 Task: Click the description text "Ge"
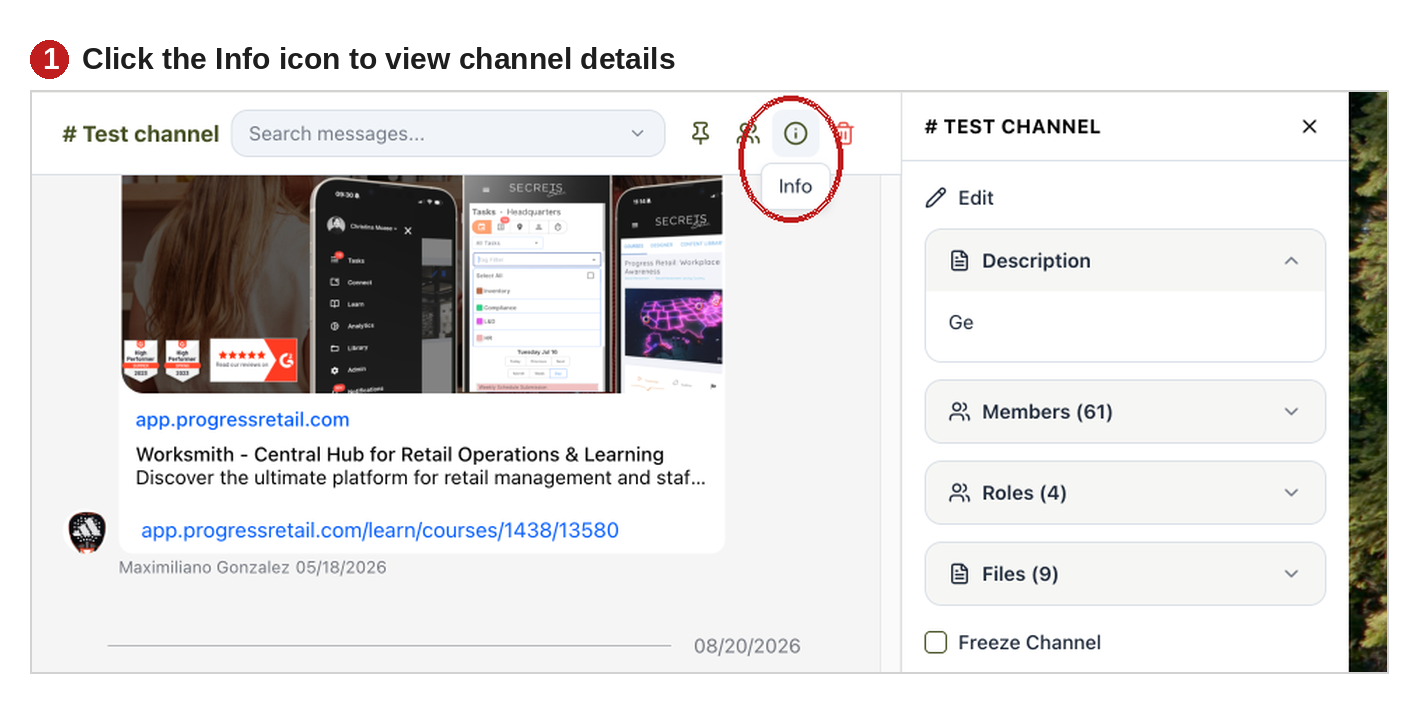pos(961,323)
